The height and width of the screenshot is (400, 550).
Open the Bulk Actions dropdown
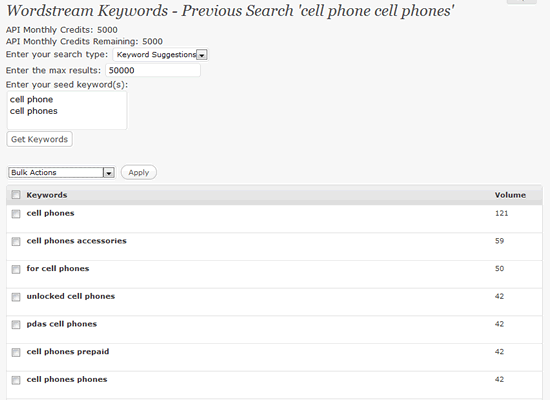point(62,172)
